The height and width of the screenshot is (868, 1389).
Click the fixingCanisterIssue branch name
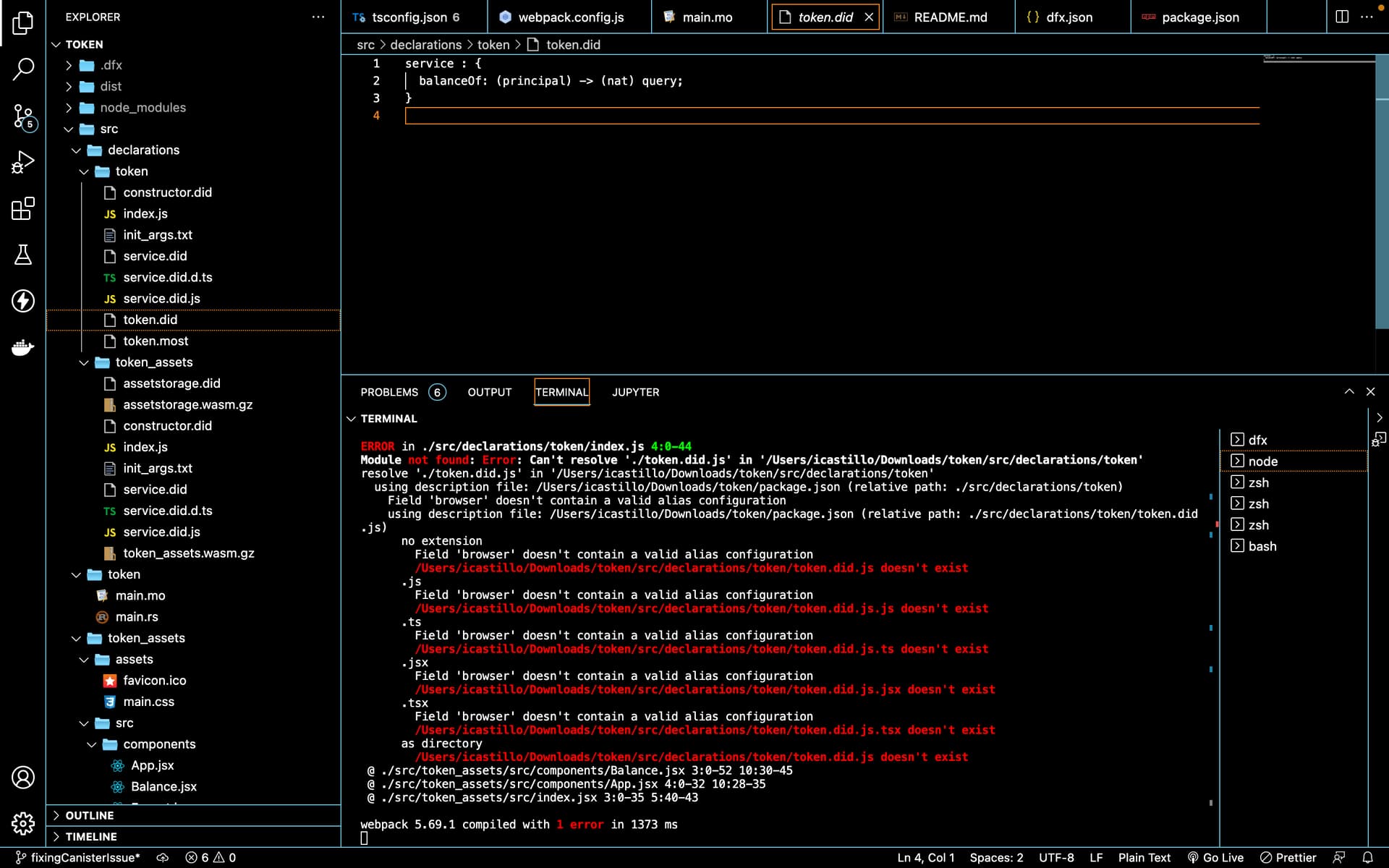(85, 857)
